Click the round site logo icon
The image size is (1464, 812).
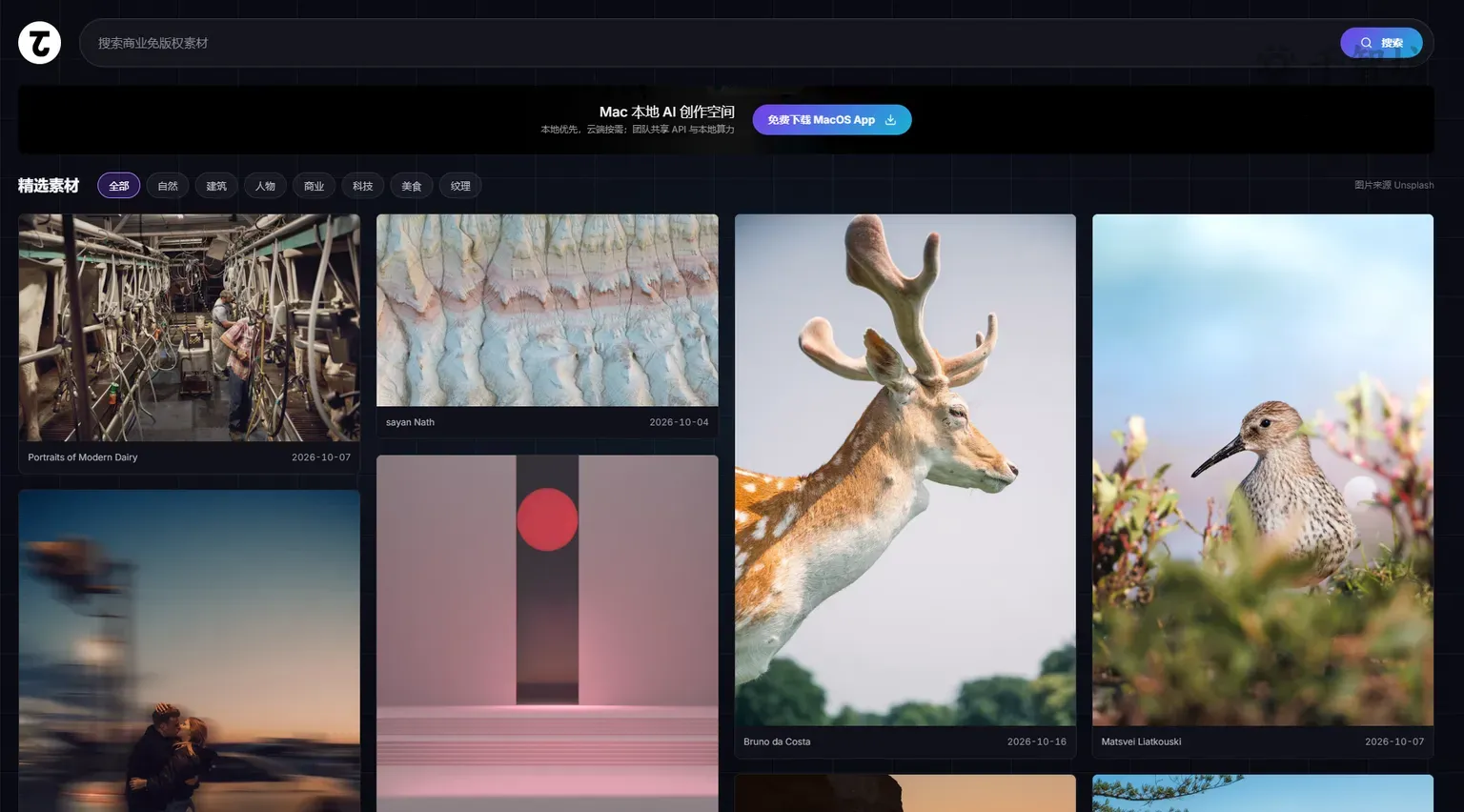click(39, 43)
